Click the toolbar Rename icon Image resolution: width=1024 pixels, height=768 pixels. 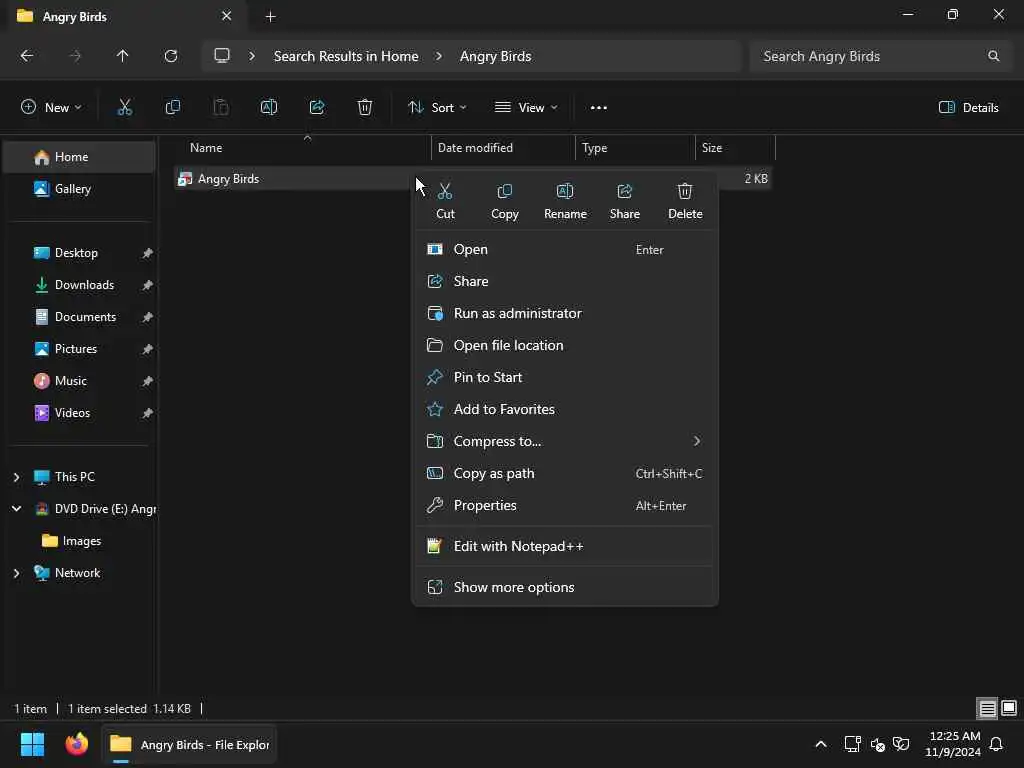(x=269, y=107)
